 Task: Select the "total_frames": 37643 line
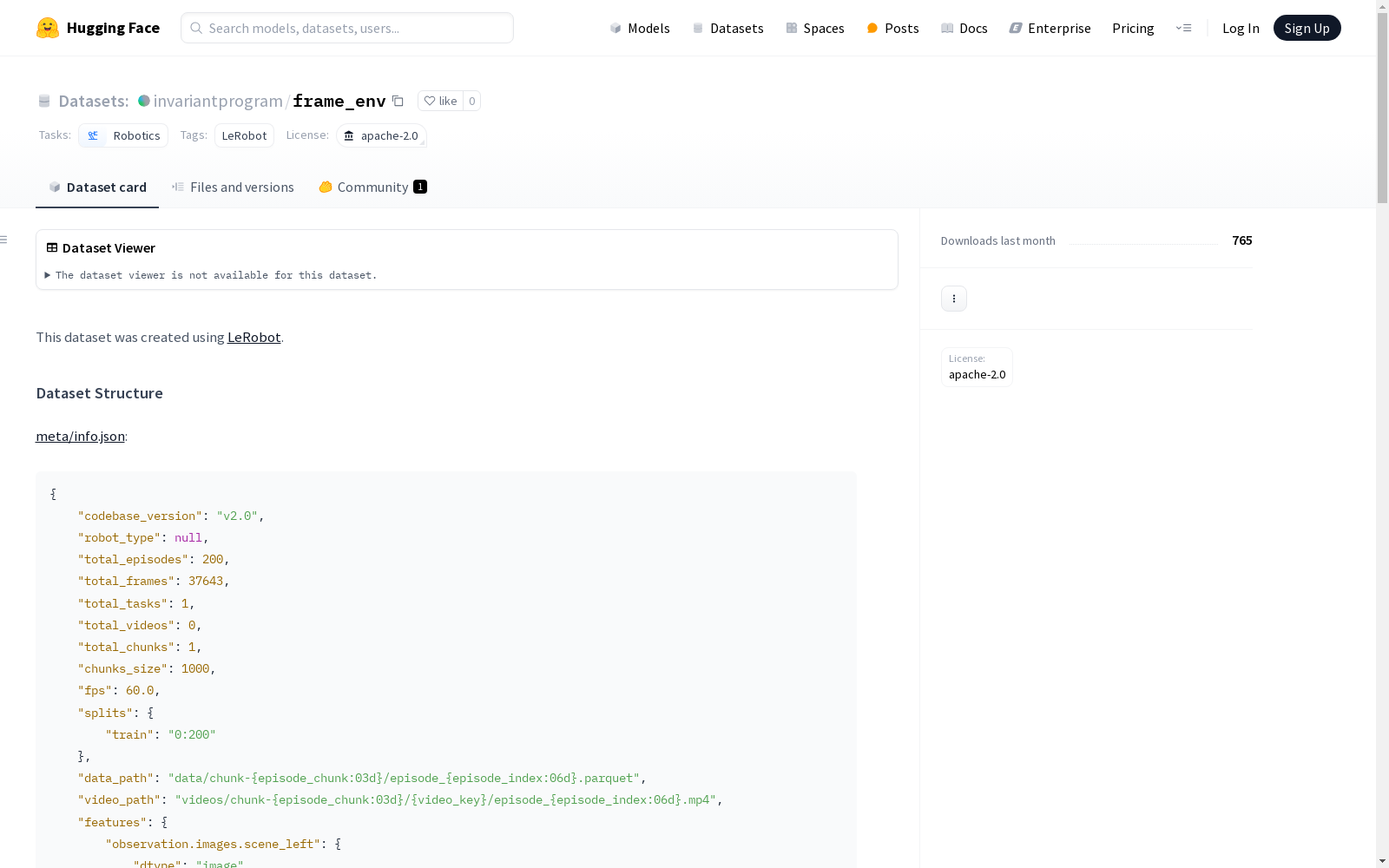click(x=154, y=581)
